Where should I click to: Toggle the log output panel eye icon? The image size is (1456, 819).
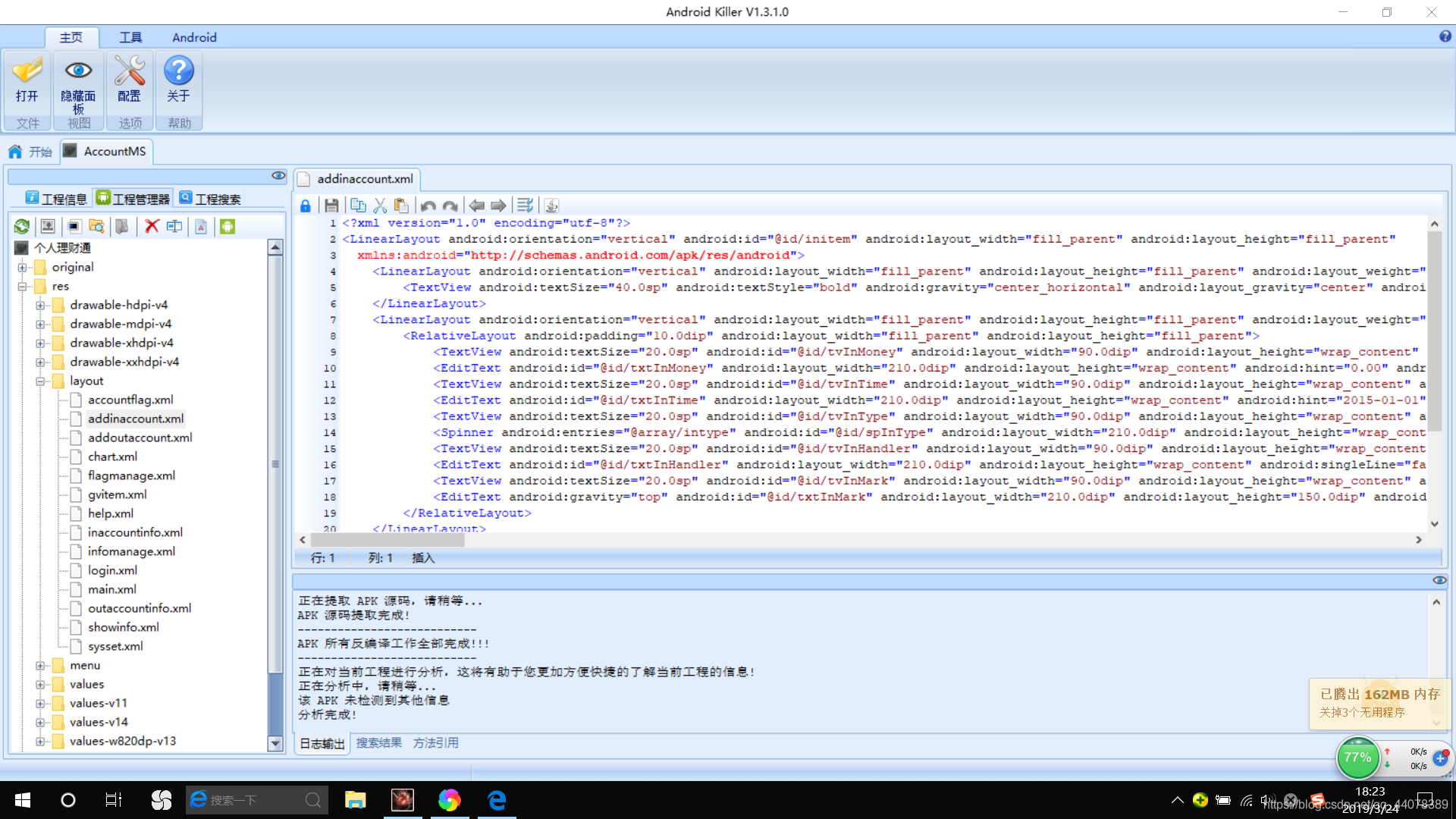tap(1439, 580)
